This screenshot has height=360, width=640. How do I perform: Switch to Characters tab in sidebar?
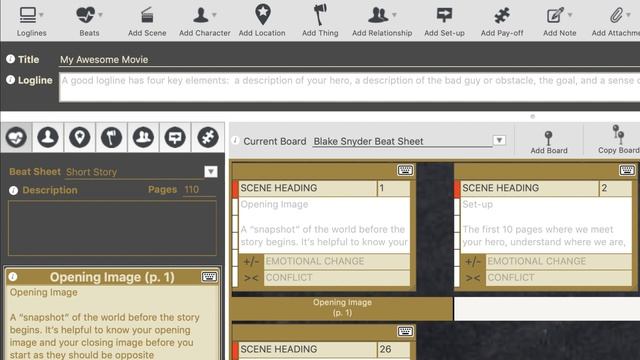(x=48, y=137)
